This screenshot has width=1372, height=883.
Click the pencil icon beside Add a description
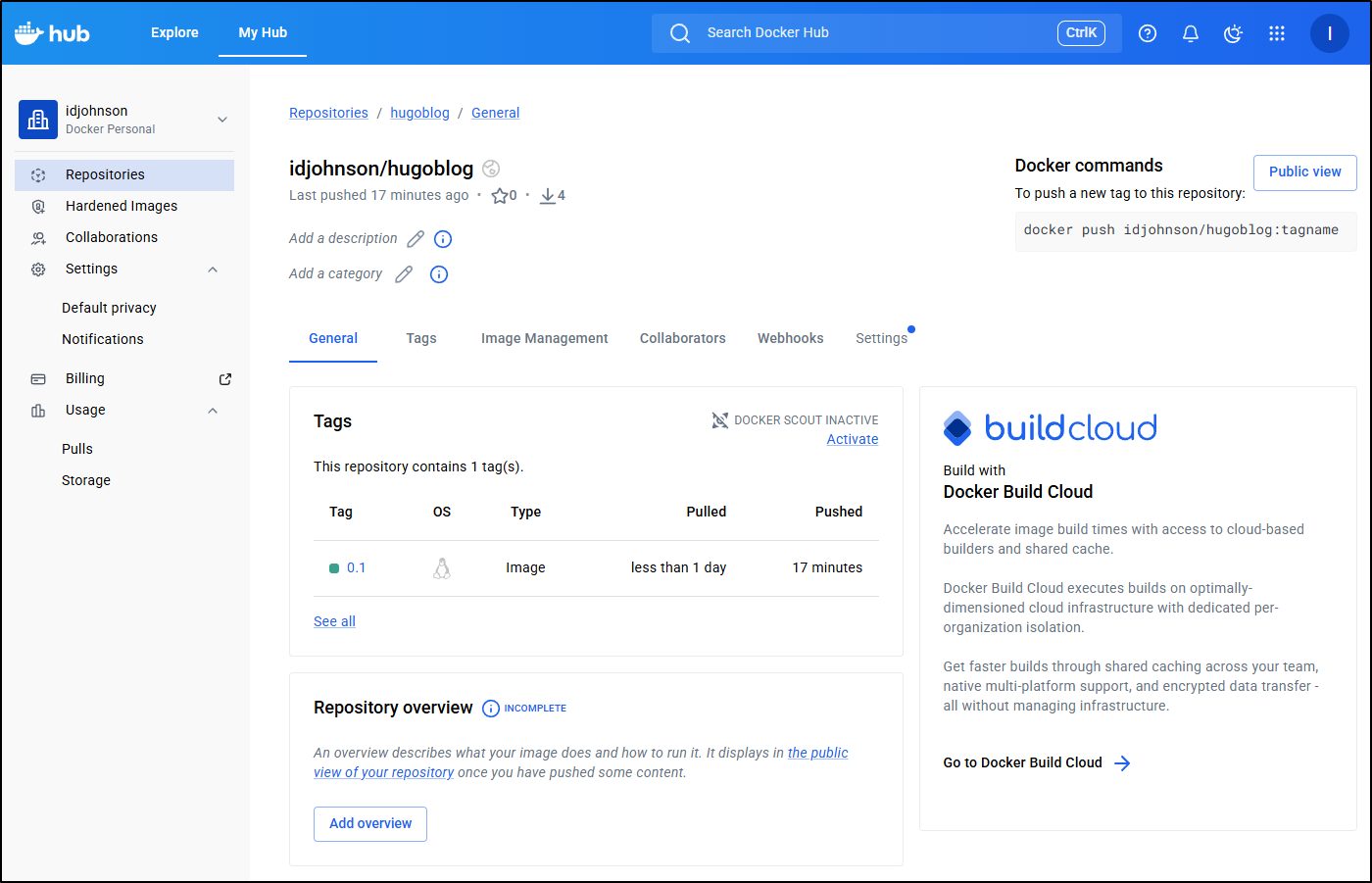point(416,239)
